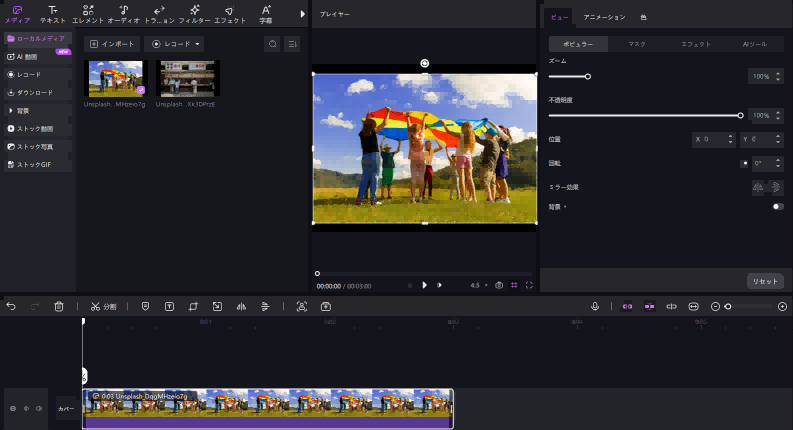Select the マスク tab
This screenshot has width=793, height=430.
636,45
